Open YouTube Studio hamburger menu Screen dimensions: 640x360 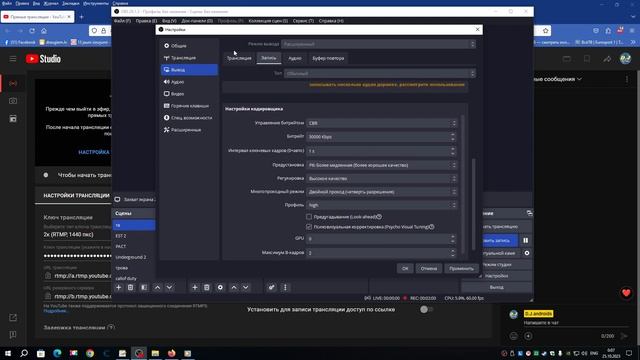point(13,59)
